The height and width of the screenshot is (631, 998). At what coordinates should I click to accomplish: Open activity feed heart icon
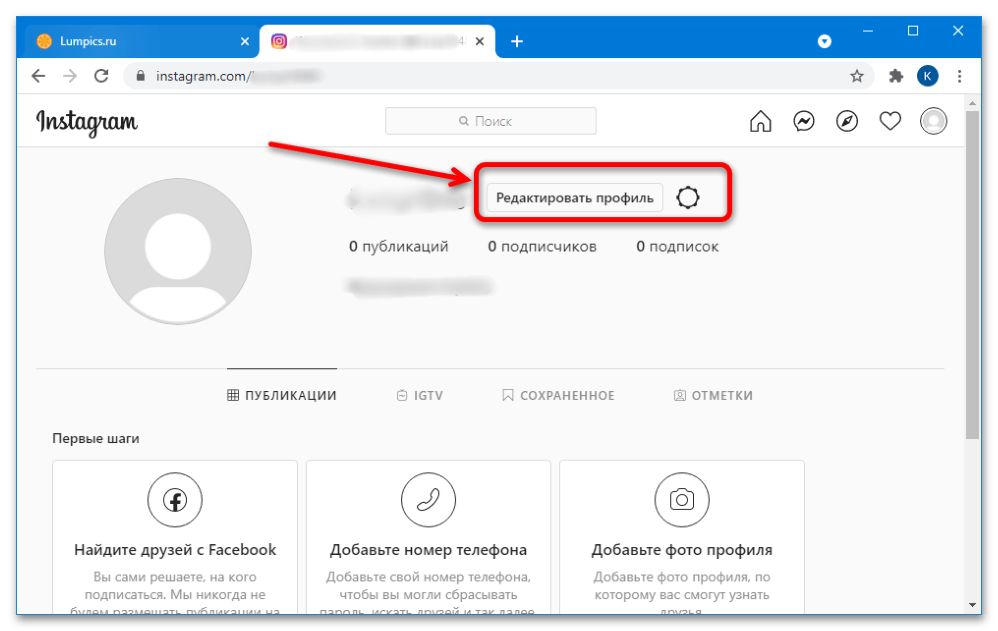tap(890, 122)
